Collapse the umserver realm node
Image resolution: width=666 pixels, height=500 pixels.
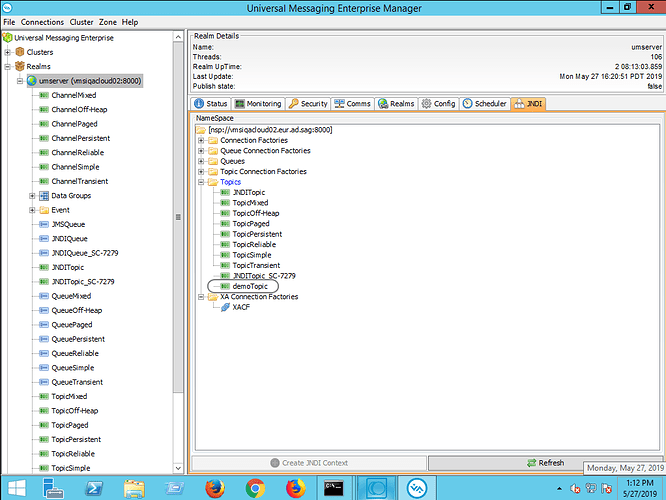pos(20,81)
